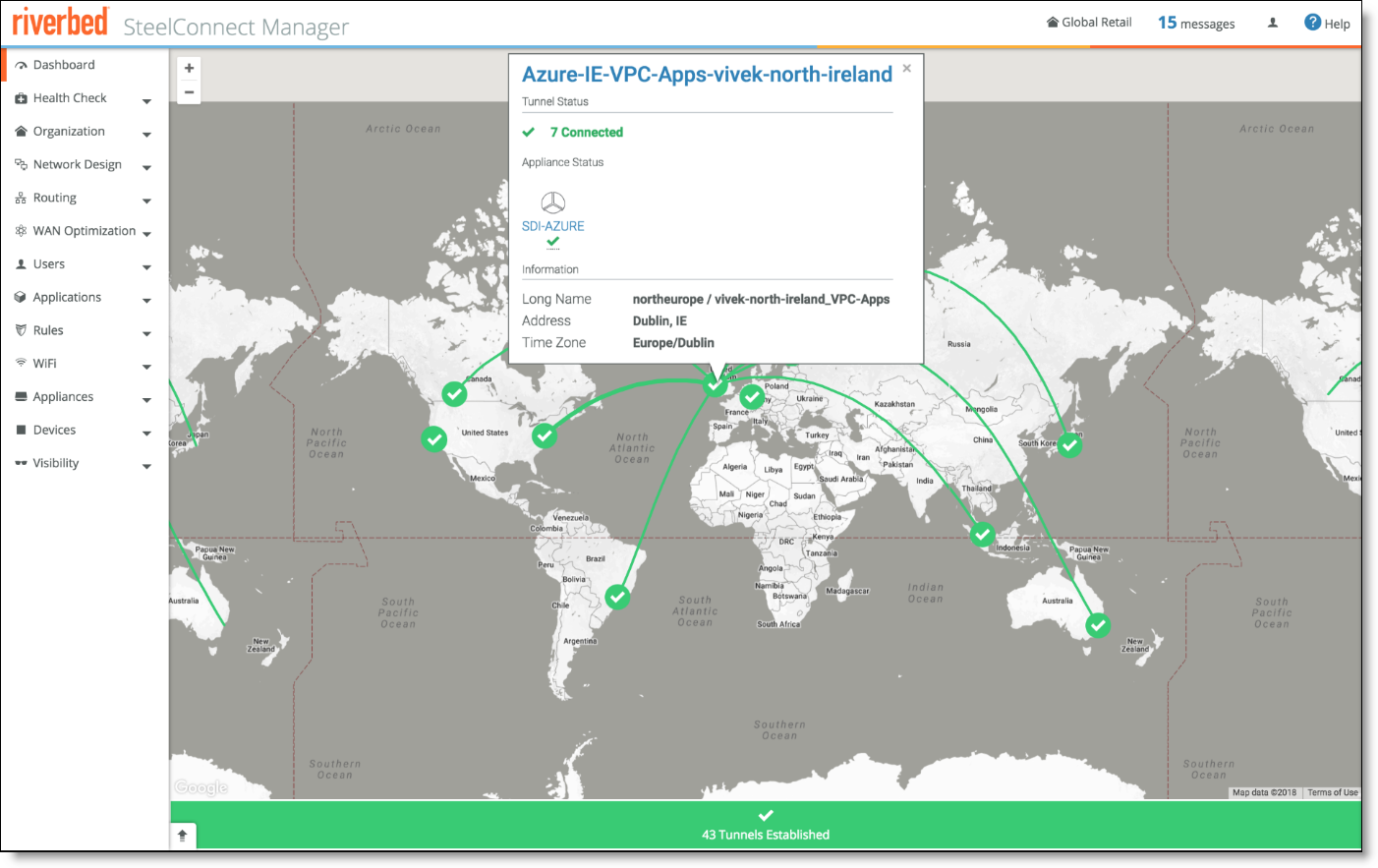Click the Help question mark icon
This screenshot has height=868, width=1378.
click(x=1312, y=23)
